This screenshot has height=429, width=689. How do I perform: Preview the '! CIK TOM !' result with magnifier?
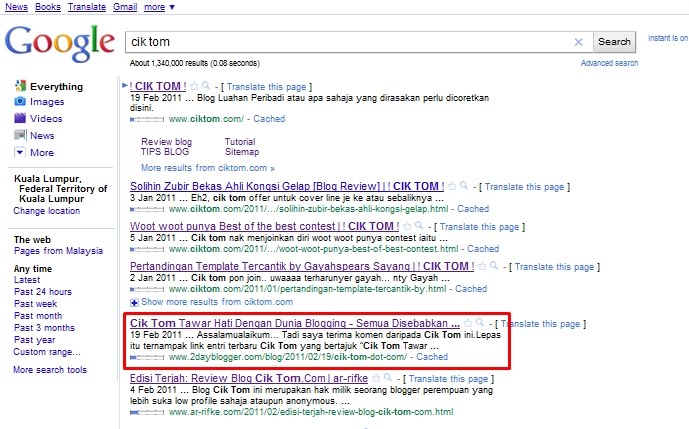206,86
